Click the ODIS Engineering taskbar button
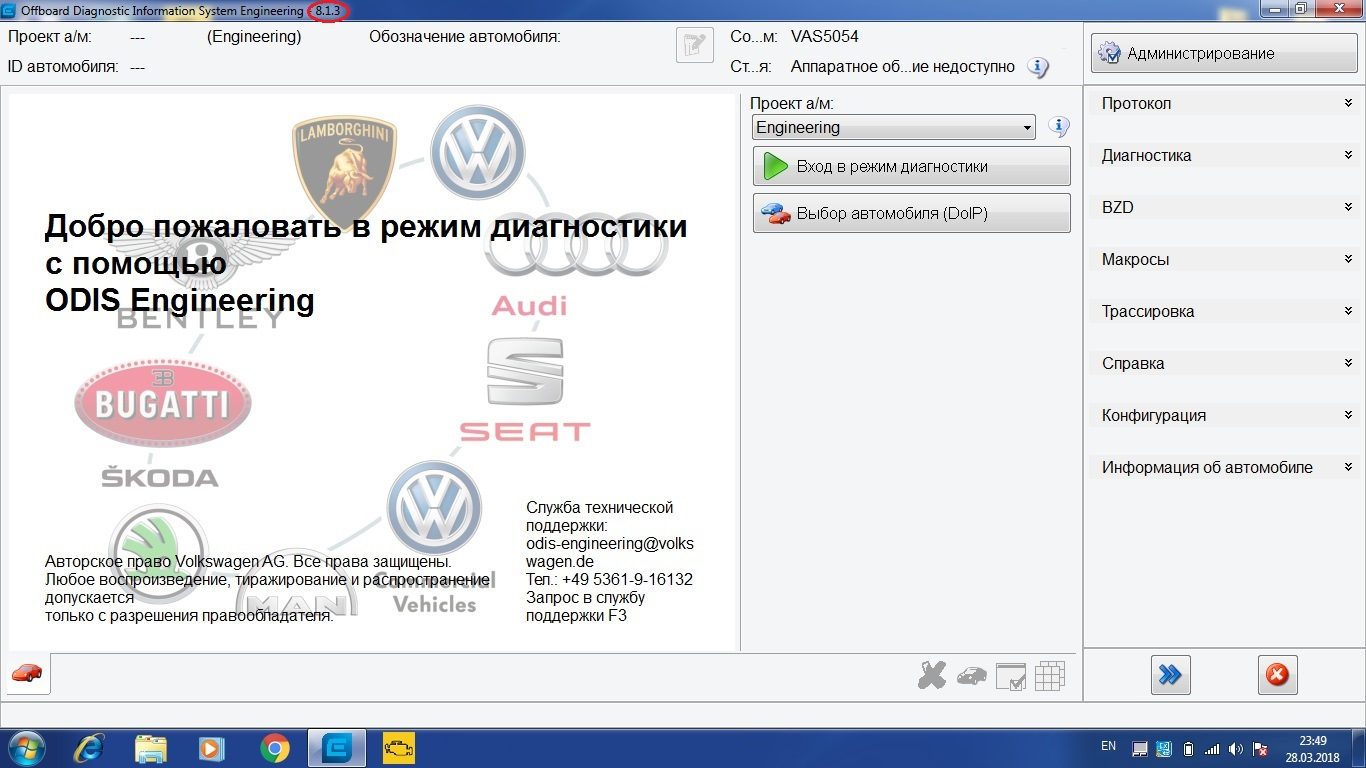 click(336, 747)
